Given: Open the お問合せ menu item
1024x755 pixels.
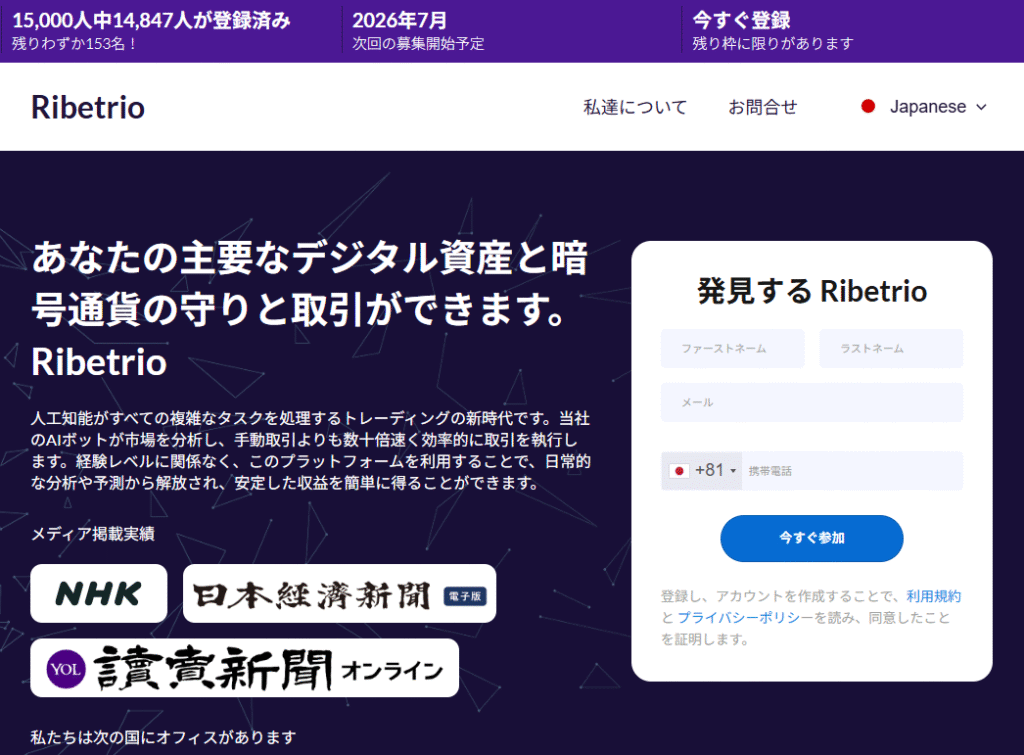Looking at the screenshot, I should pyautogui.click(x=763, y=106).
